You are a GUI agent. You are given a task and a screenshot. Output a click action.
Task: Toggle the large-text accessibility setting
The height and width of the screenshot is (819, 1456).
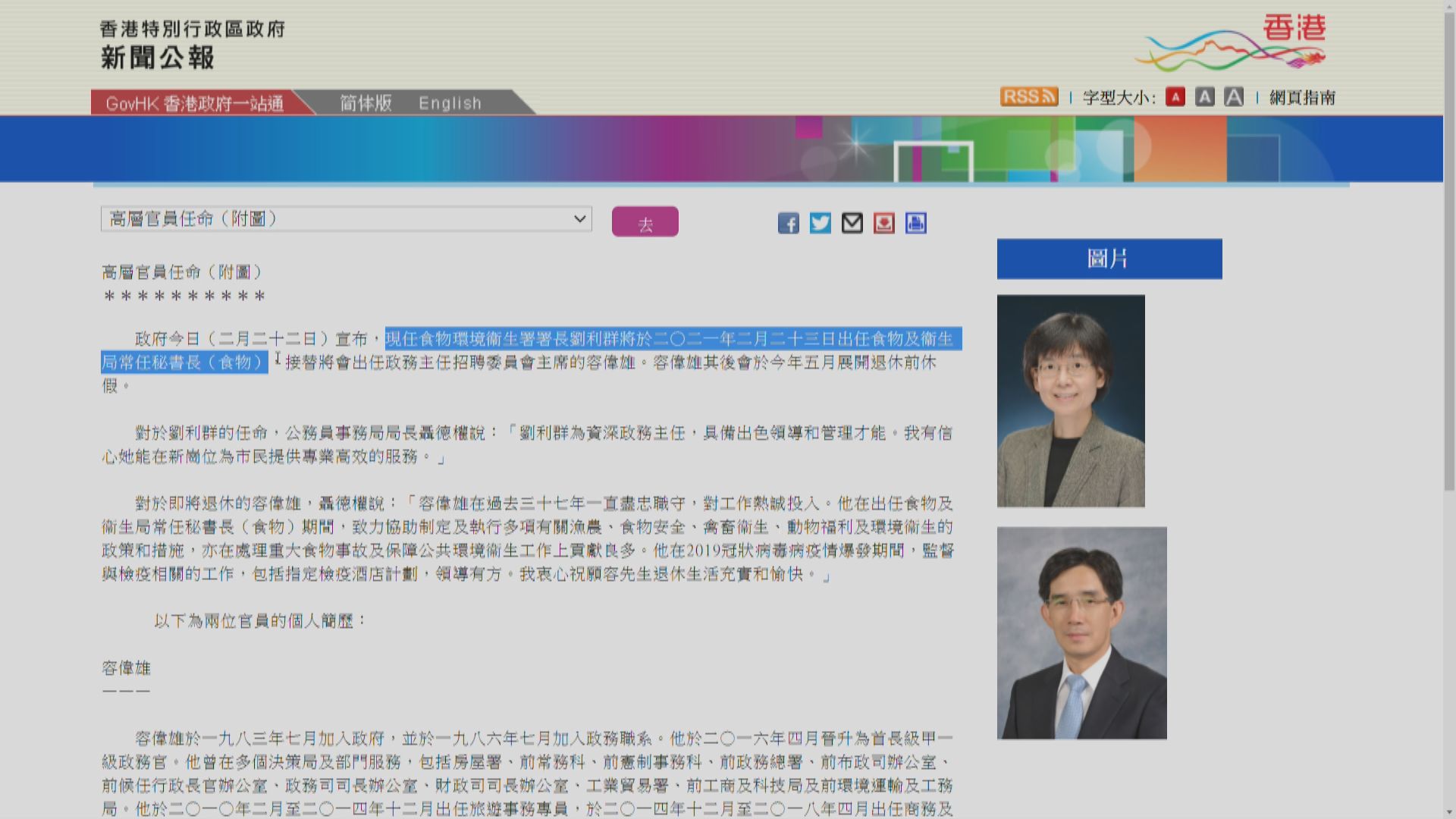click(x=1233, y=96)
